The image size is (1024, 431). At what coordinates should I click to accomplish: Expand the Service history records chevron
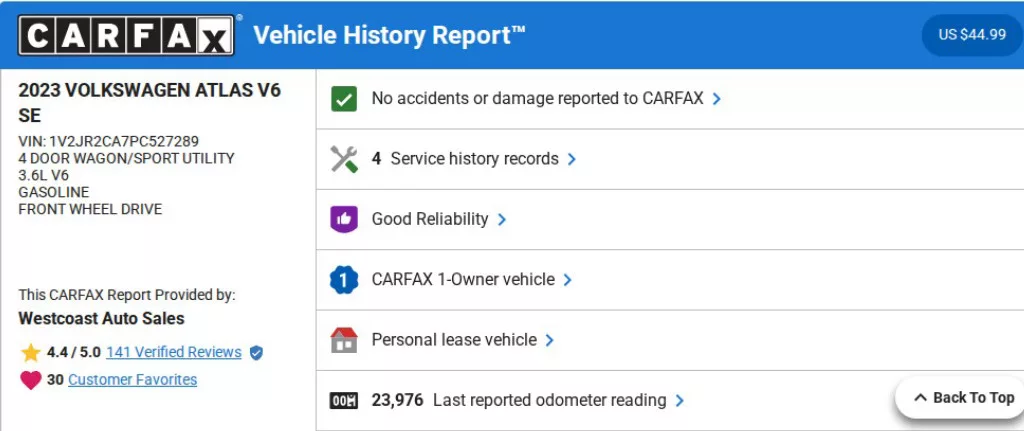[x=572, y=159]
